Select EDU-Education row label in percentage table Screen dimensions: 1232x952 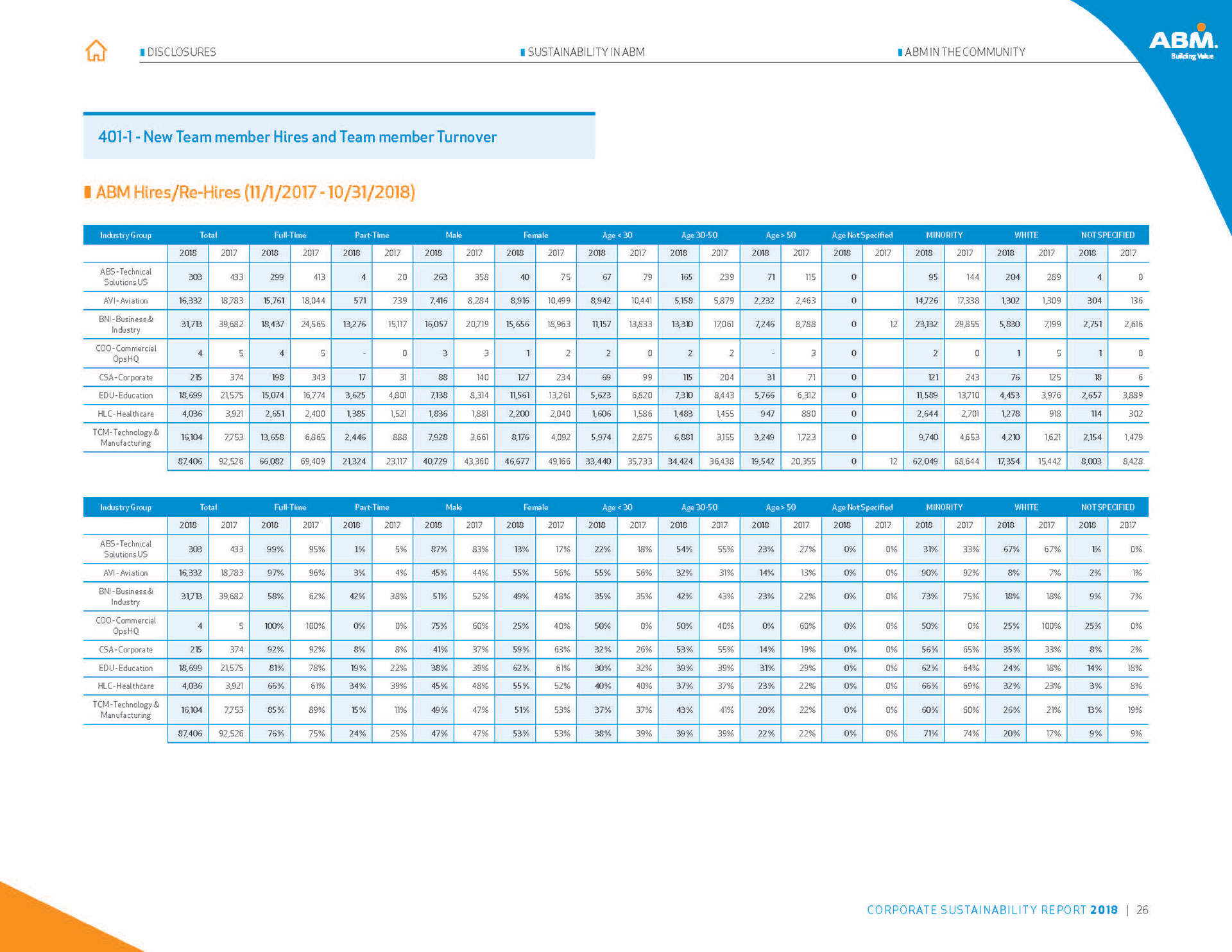tap(126, 668)
